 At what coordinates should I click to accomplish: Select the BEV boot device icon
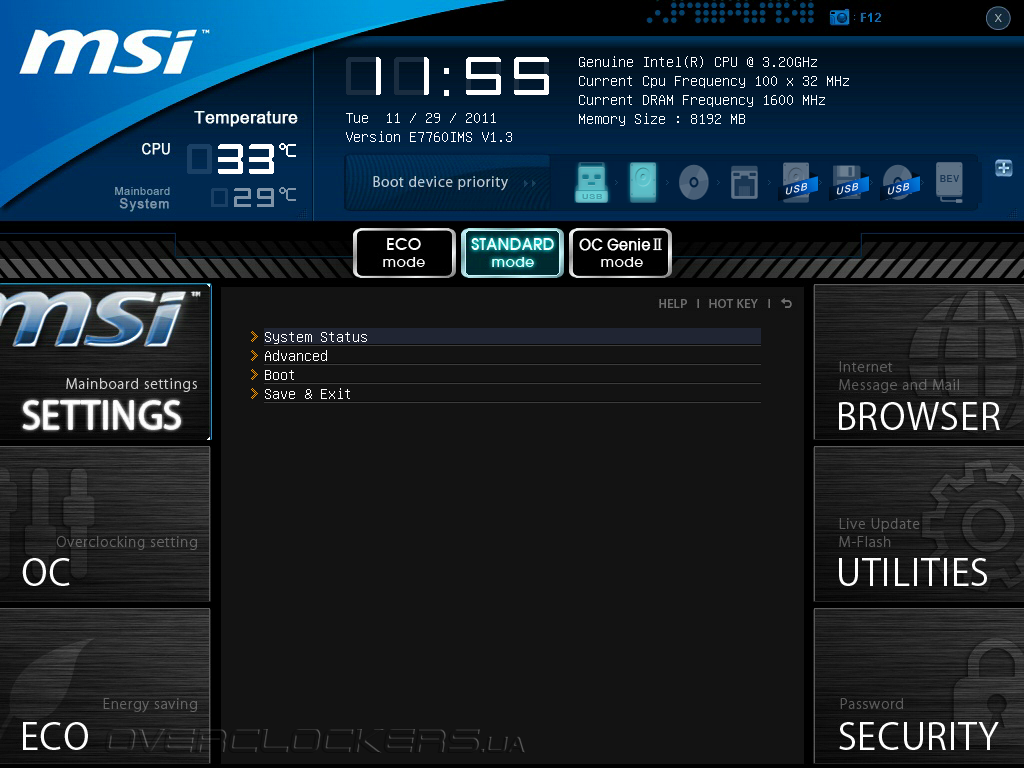(x=950, y=182)
